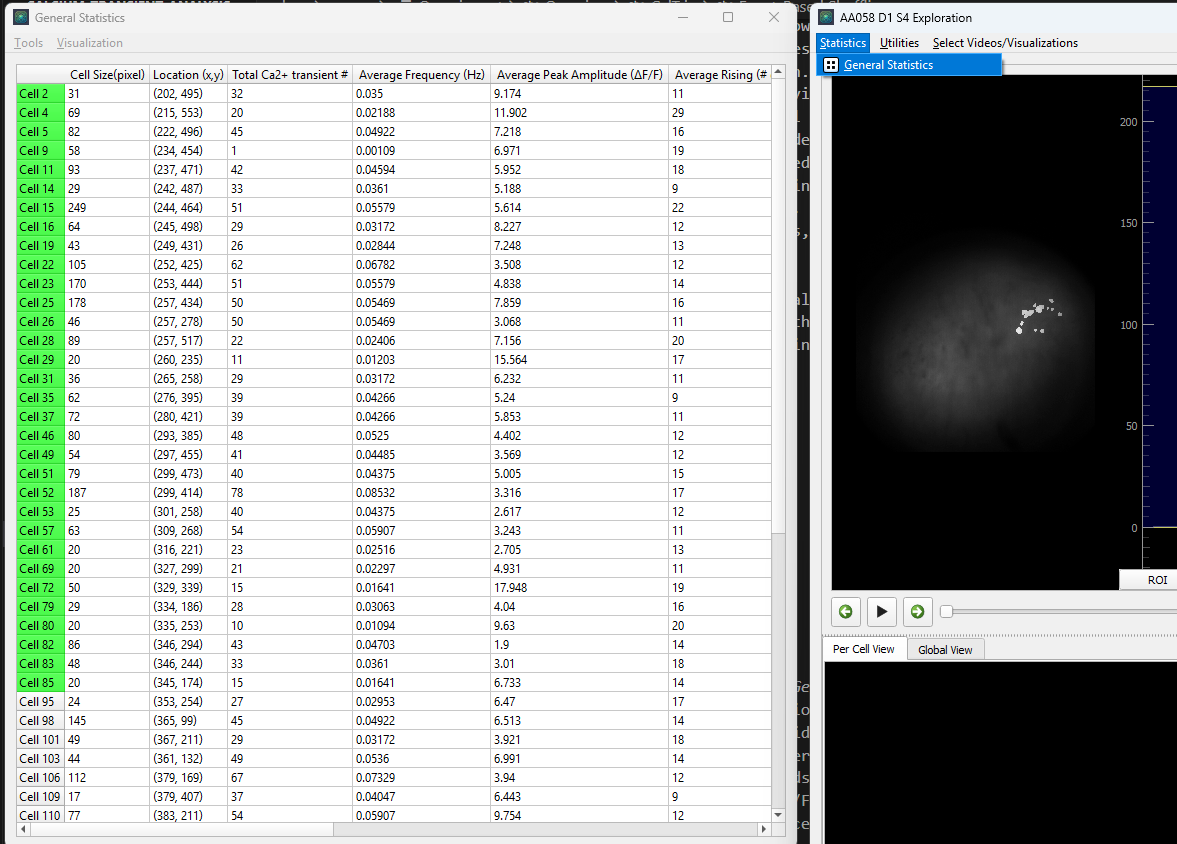
Task: Select the Cell 22 row header
Action: click(x=41, y=265)
